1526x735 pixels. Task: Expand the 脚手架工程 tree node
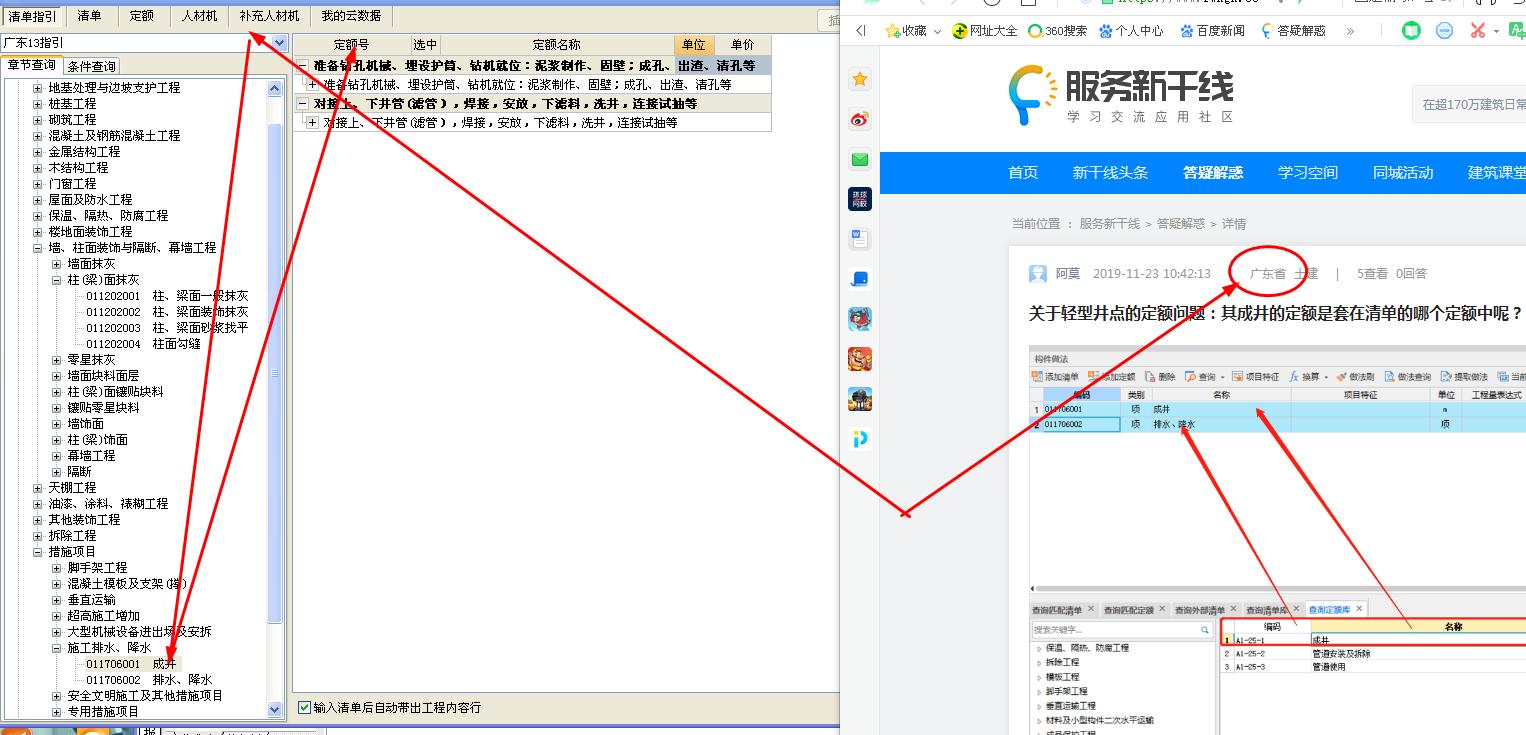pos(57,568)
